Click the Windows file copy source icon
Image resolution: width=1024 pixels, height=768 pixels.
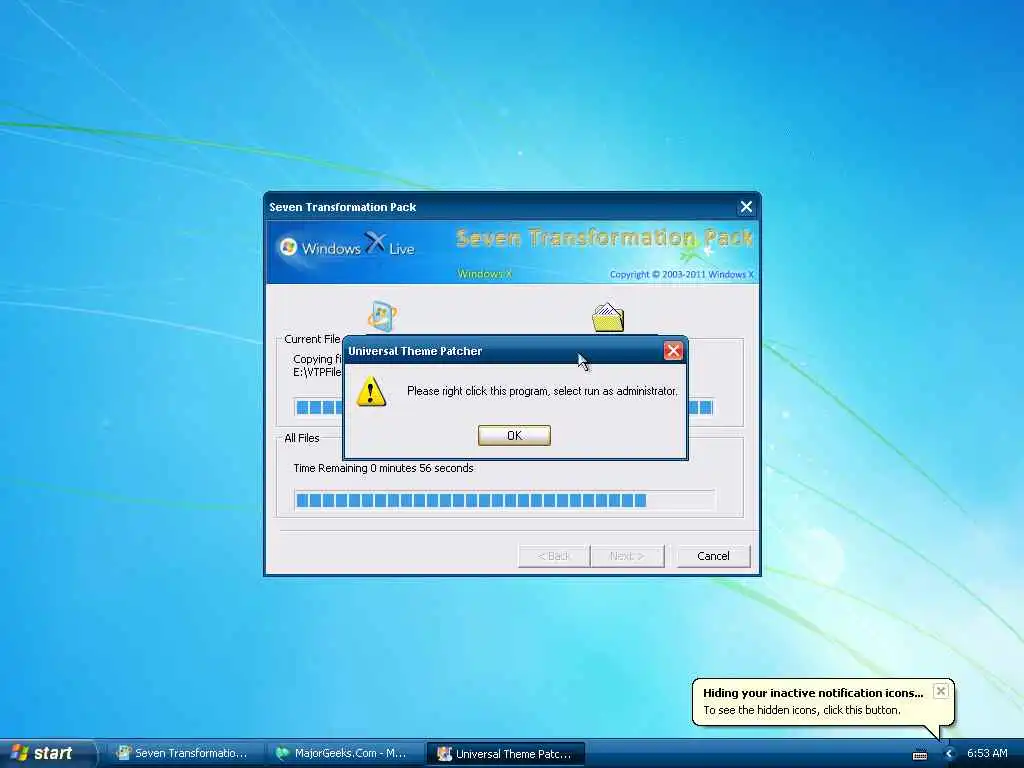pyautogui.click(x=382, y=317)
